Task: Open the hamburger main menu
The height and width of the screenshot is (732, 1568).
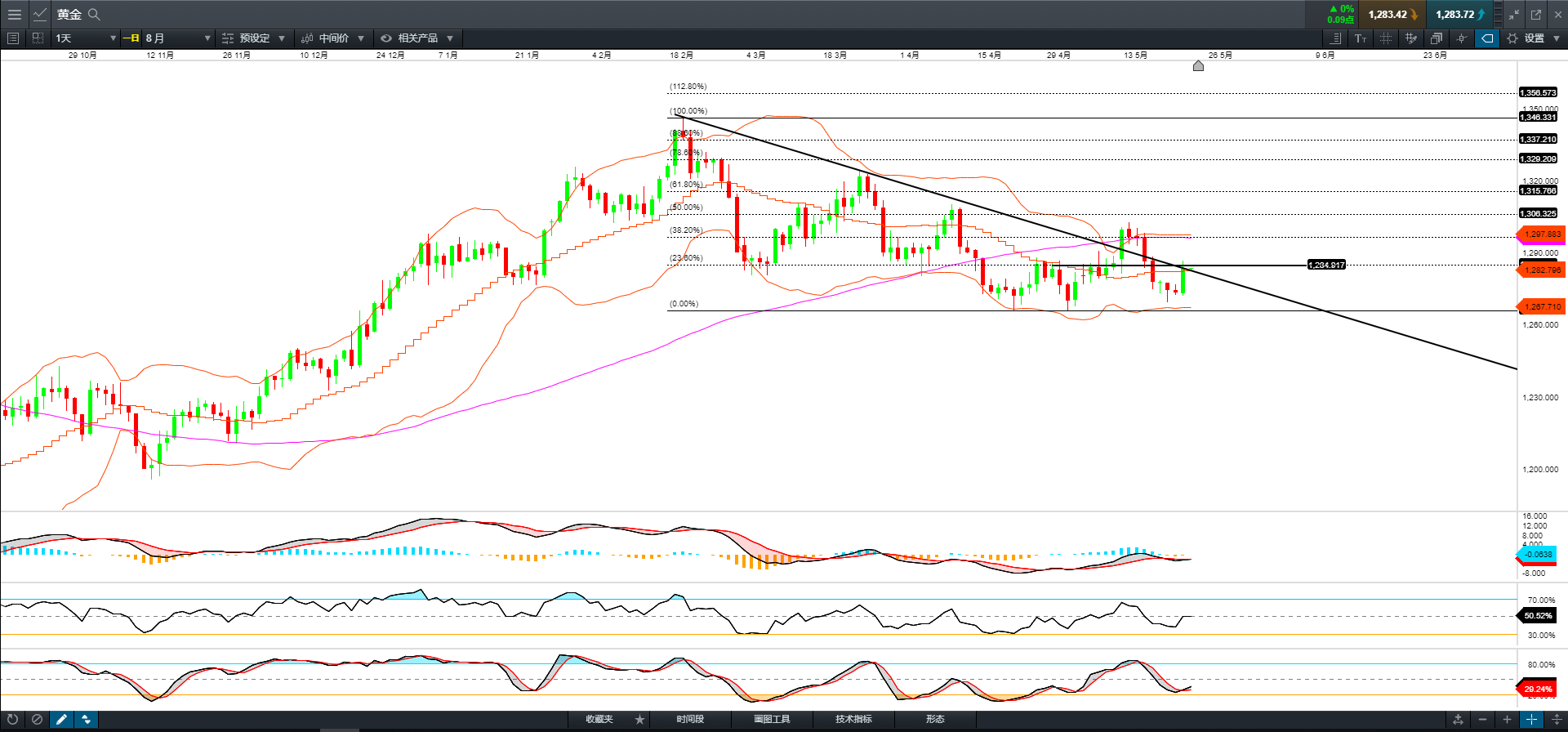Action: [14, 14]
